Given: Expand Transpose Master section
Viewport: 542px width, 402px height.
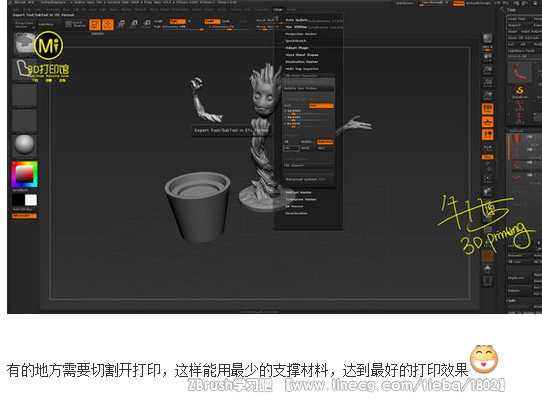Looking at the screenshot, I should 301,199.
